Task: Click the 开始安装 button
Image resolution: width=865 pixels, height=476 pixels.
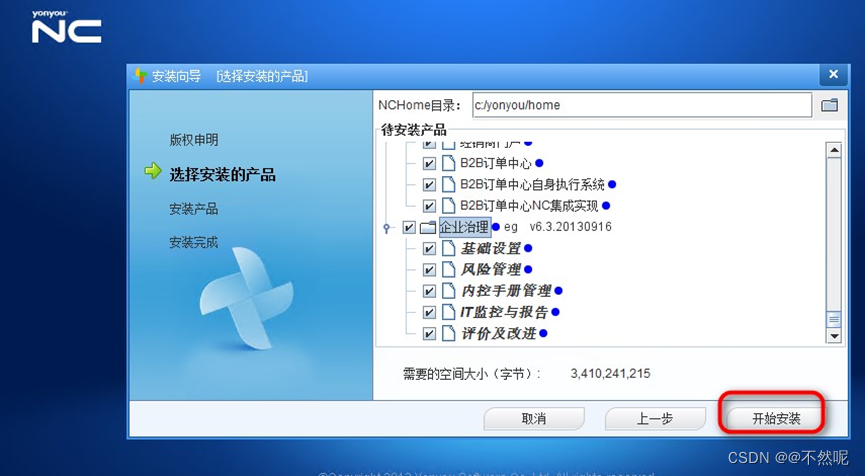Action: click(x=776, y=419)
